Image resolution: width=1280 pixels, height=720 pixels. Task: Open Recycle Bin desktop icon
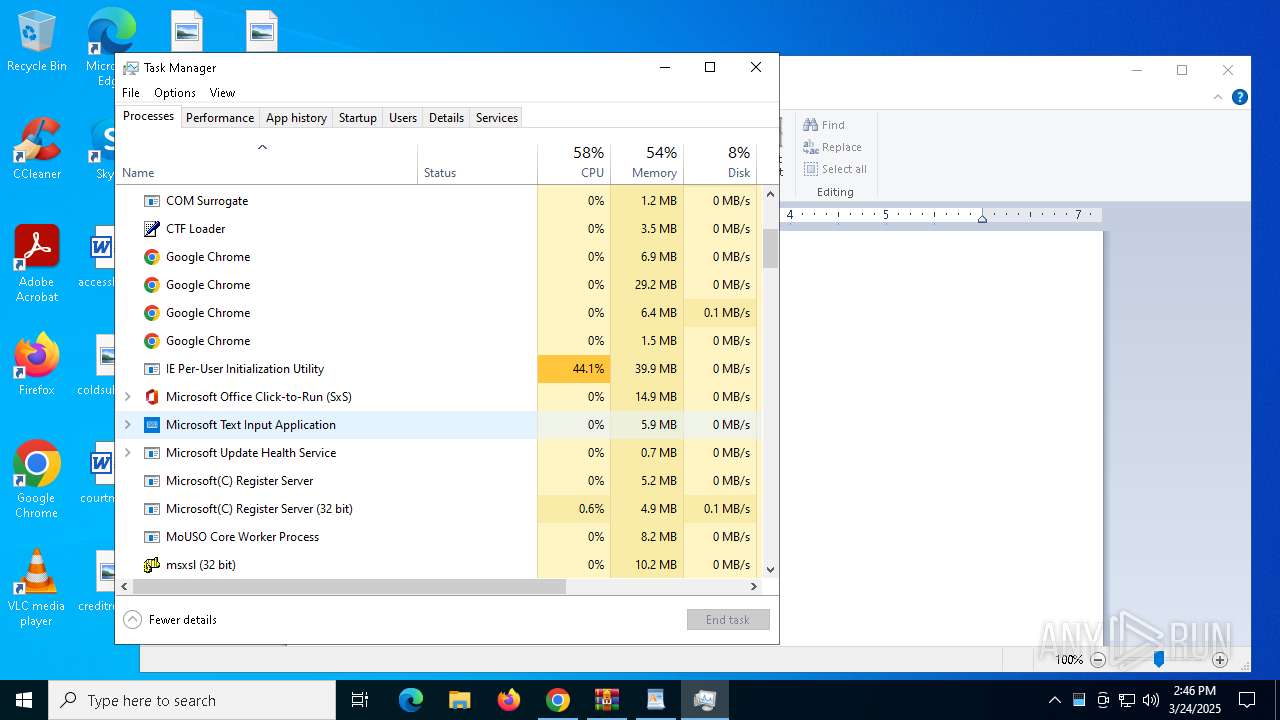[37, 42]
